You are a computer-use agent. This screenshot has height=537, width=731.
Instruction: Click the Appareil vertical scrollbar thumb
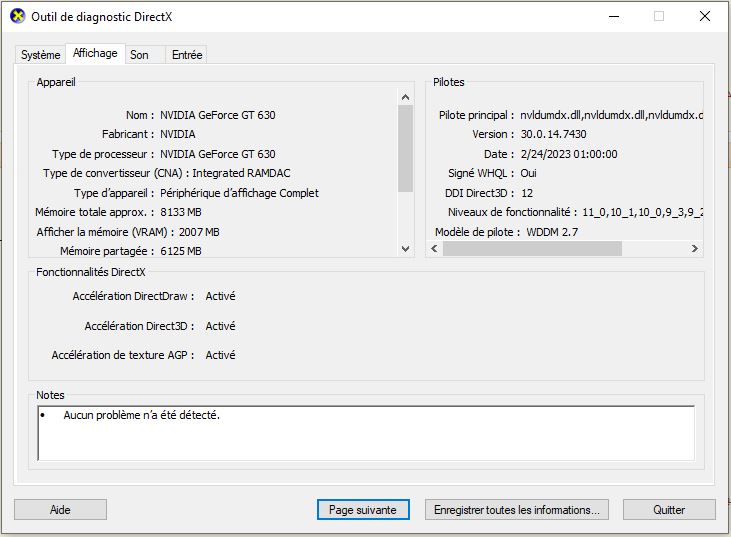[x=405, y=148]
